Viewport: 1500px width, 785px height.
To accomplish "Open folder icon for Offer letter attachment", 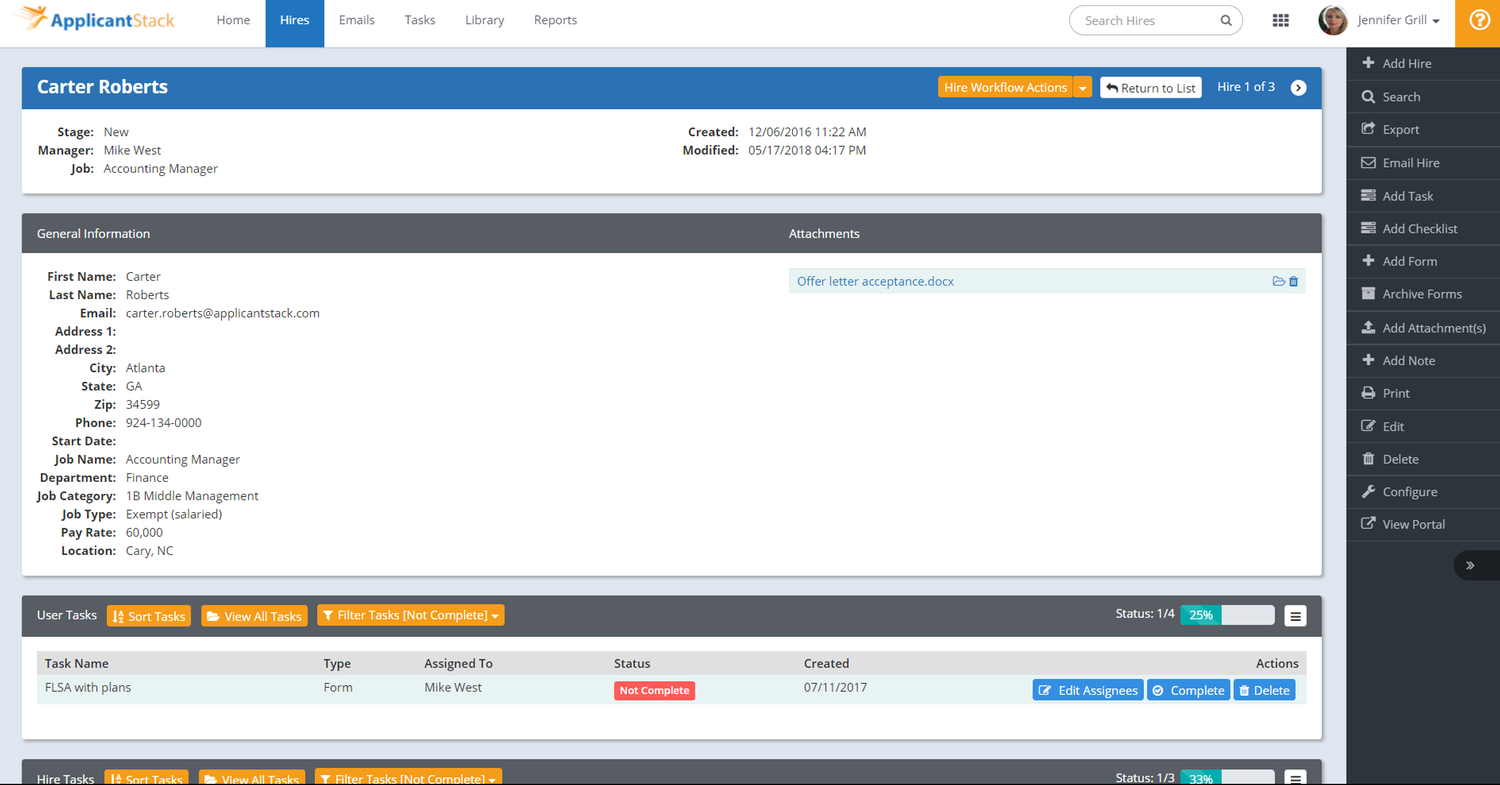I will point(1278,282).
